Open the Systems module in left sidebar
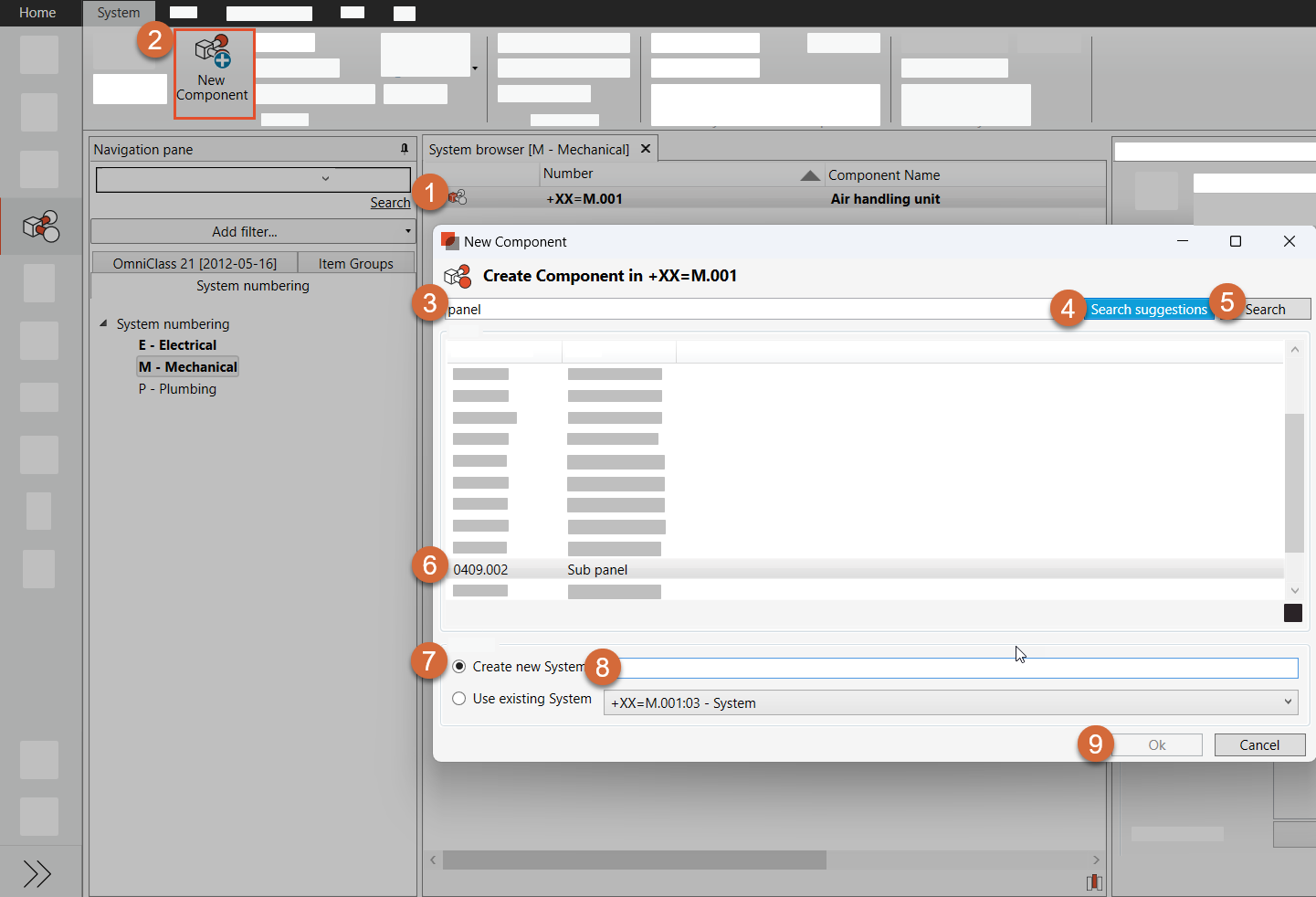 click(x=40, y=226)
